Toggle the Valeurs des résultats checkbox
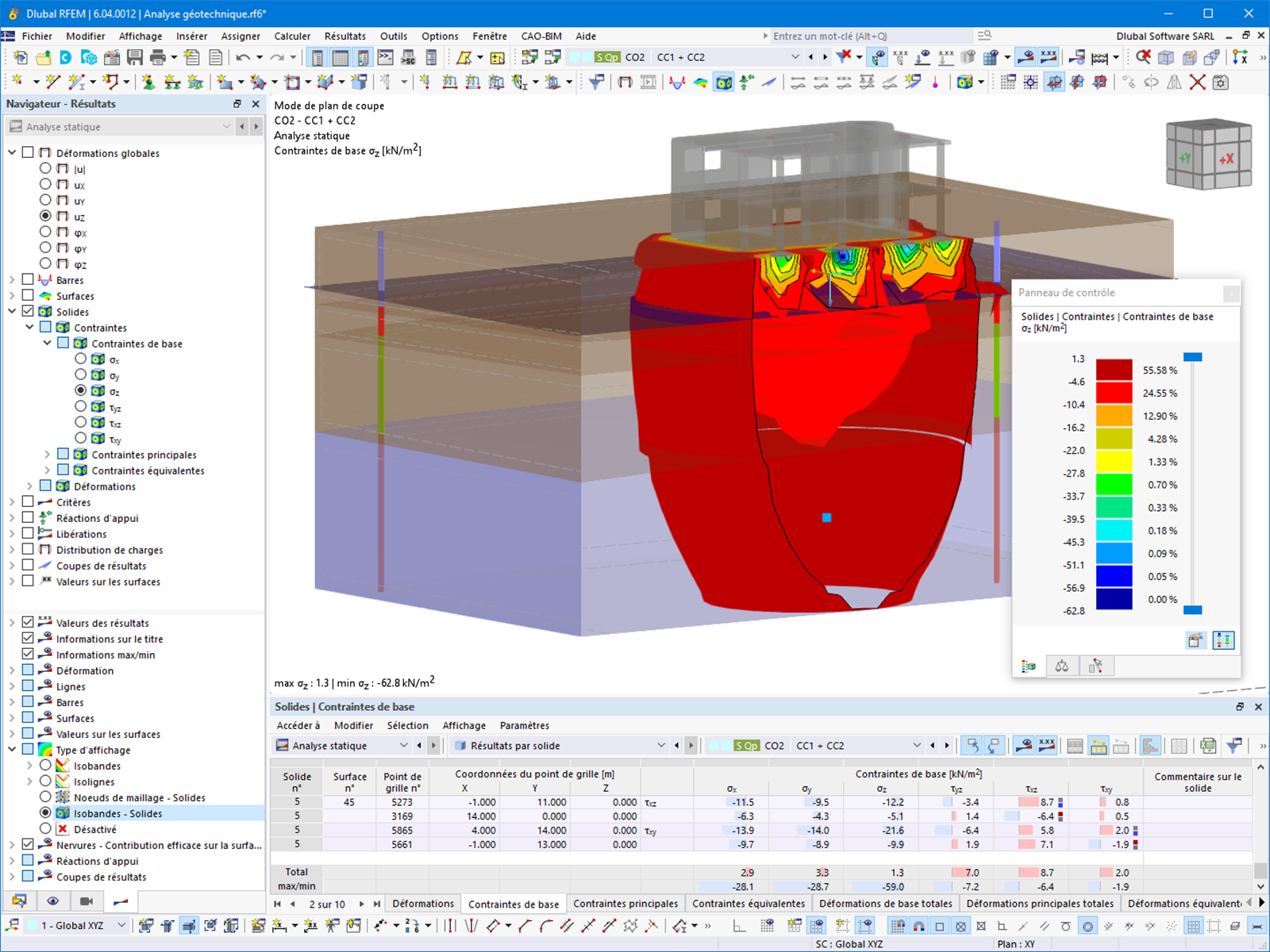Viewport: 1270px width, 952px height. 29,622
